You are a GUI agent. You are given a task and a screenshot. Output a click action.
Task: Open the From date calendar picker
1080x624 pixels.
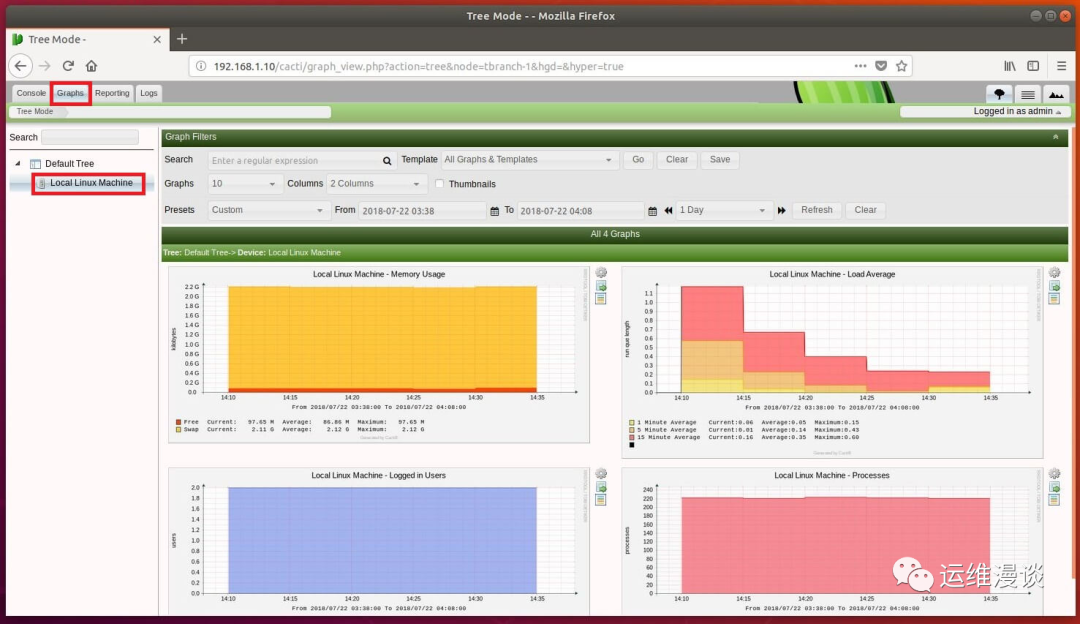tap(495, 211)
